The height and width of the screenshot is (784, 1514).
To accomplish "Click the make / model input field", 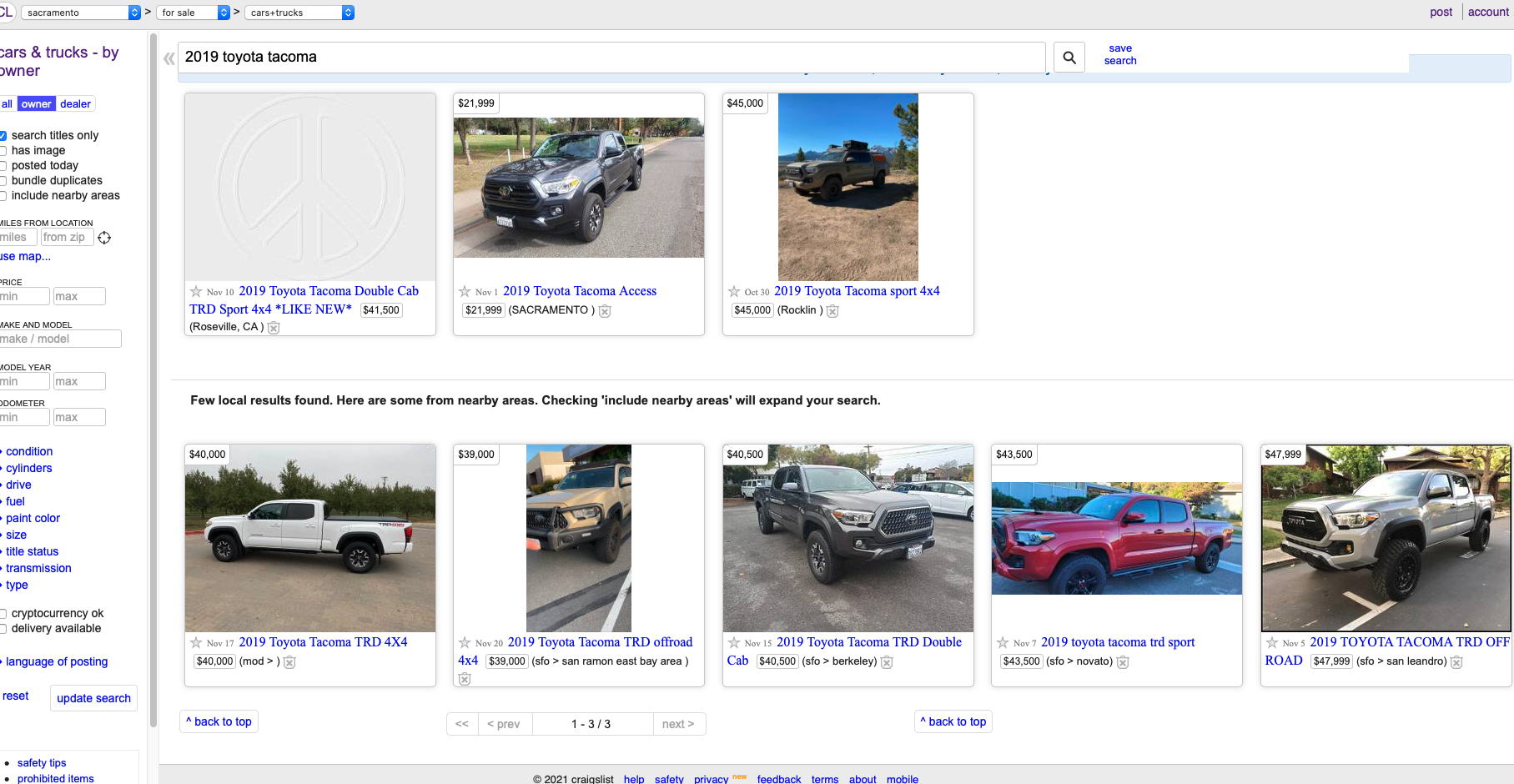I will (x=60, y=339).
